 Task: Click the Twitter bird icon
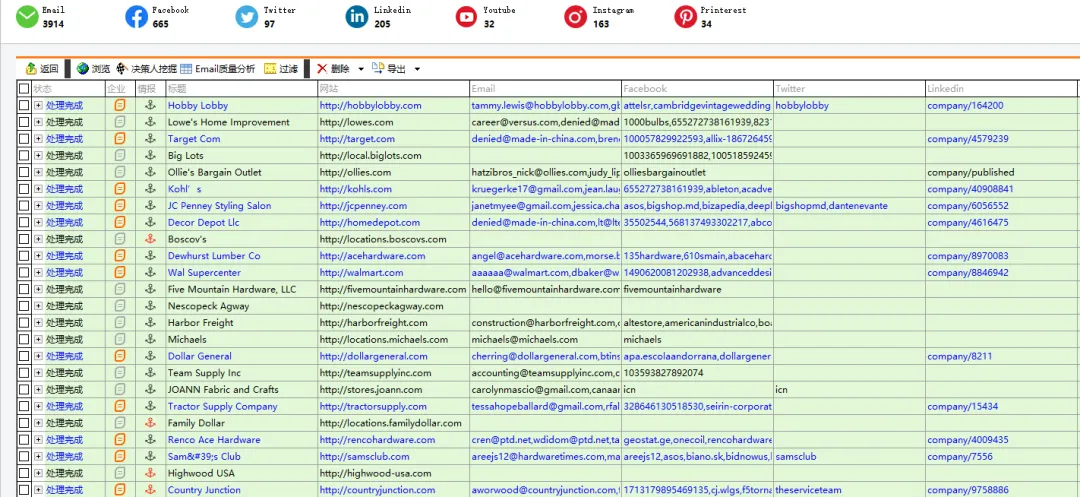[x=247, y=17]
